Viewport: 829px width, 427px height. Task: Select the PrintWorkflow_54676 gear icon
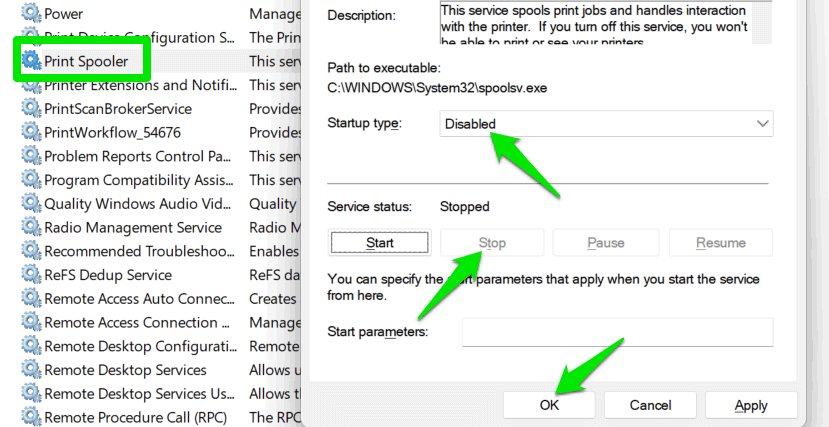pos(32,132)
